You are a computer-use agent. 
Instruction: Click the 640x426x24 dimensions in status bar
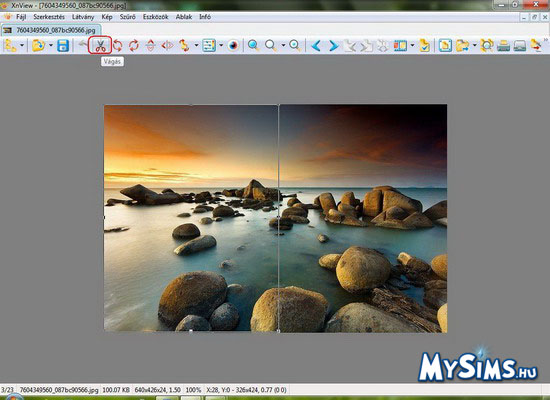point(157,390)
